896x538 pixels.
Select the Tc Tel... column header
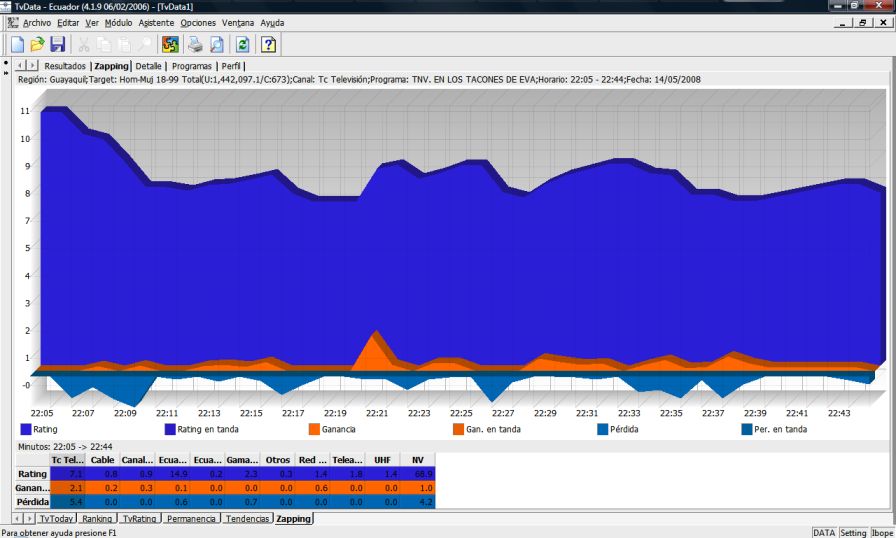tap(67, 460)
